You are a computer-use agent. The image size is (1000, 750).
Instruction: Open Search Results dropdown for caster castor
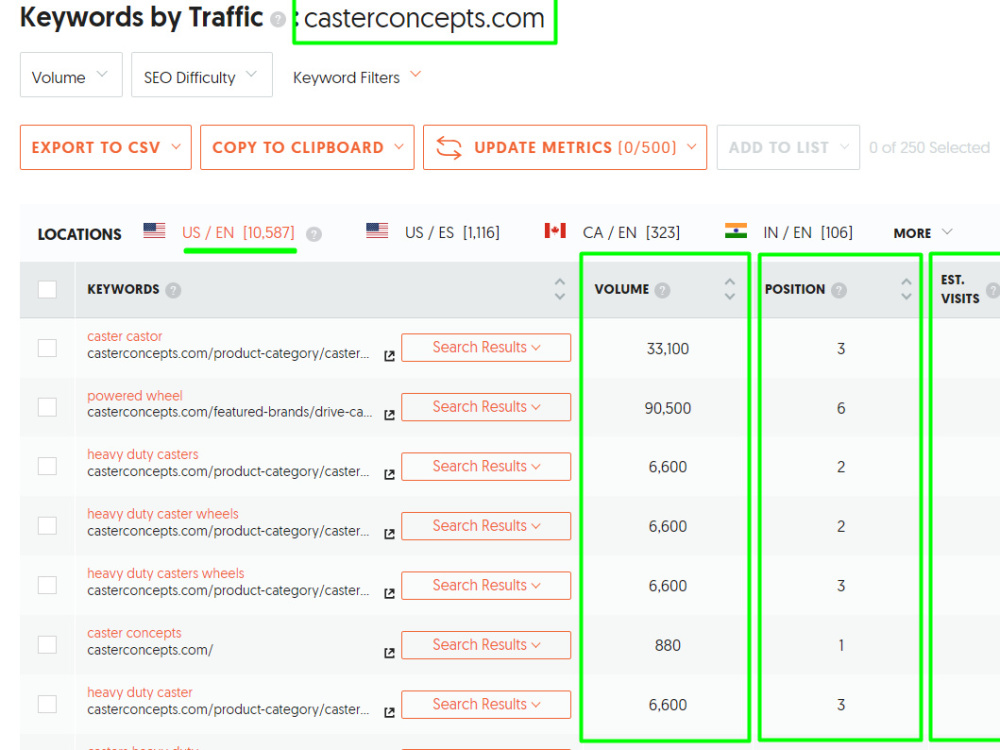[x=486, y=348]
